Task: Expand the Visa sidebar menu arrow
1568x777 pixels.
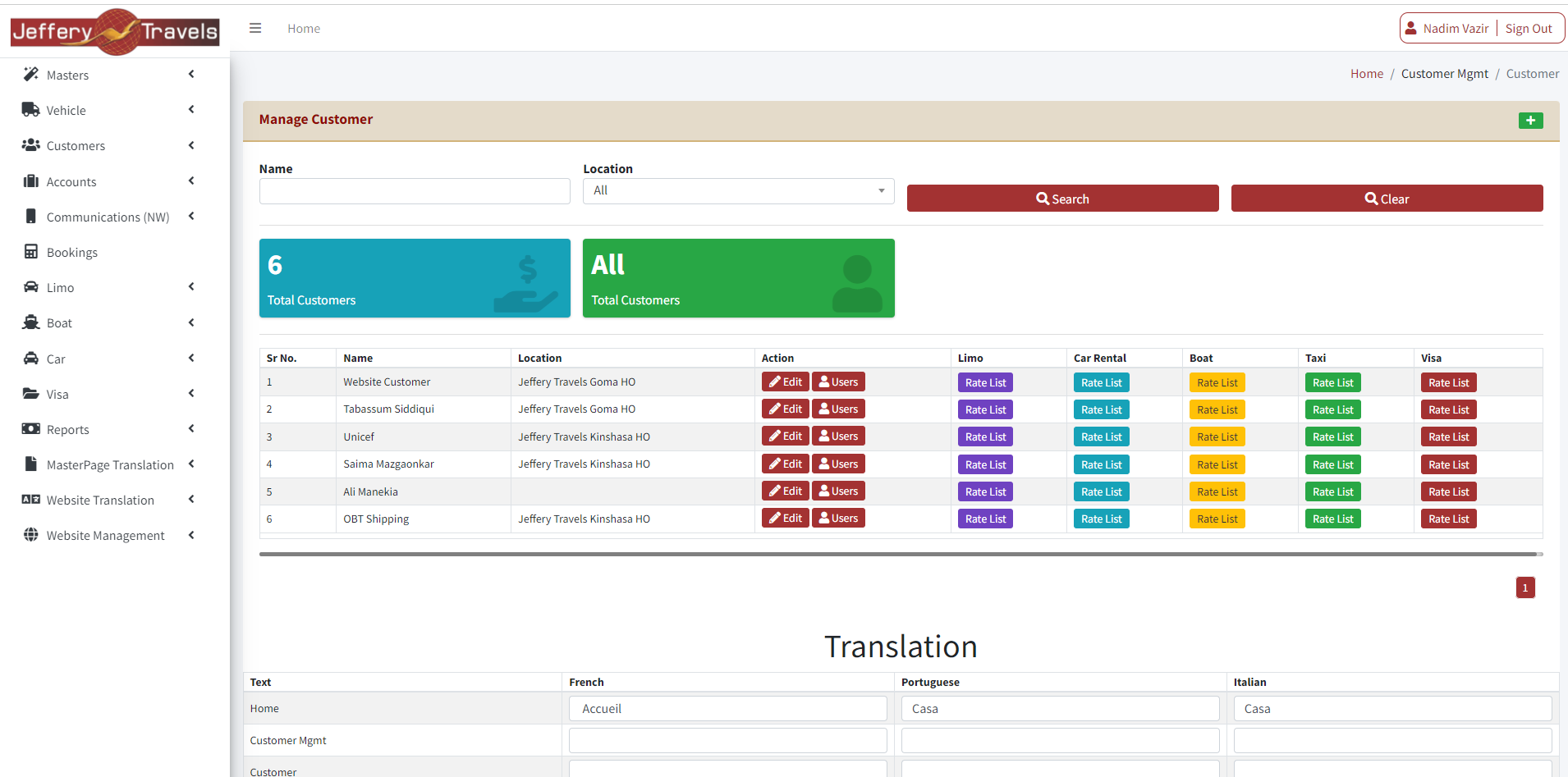Action: click(191, 394)
